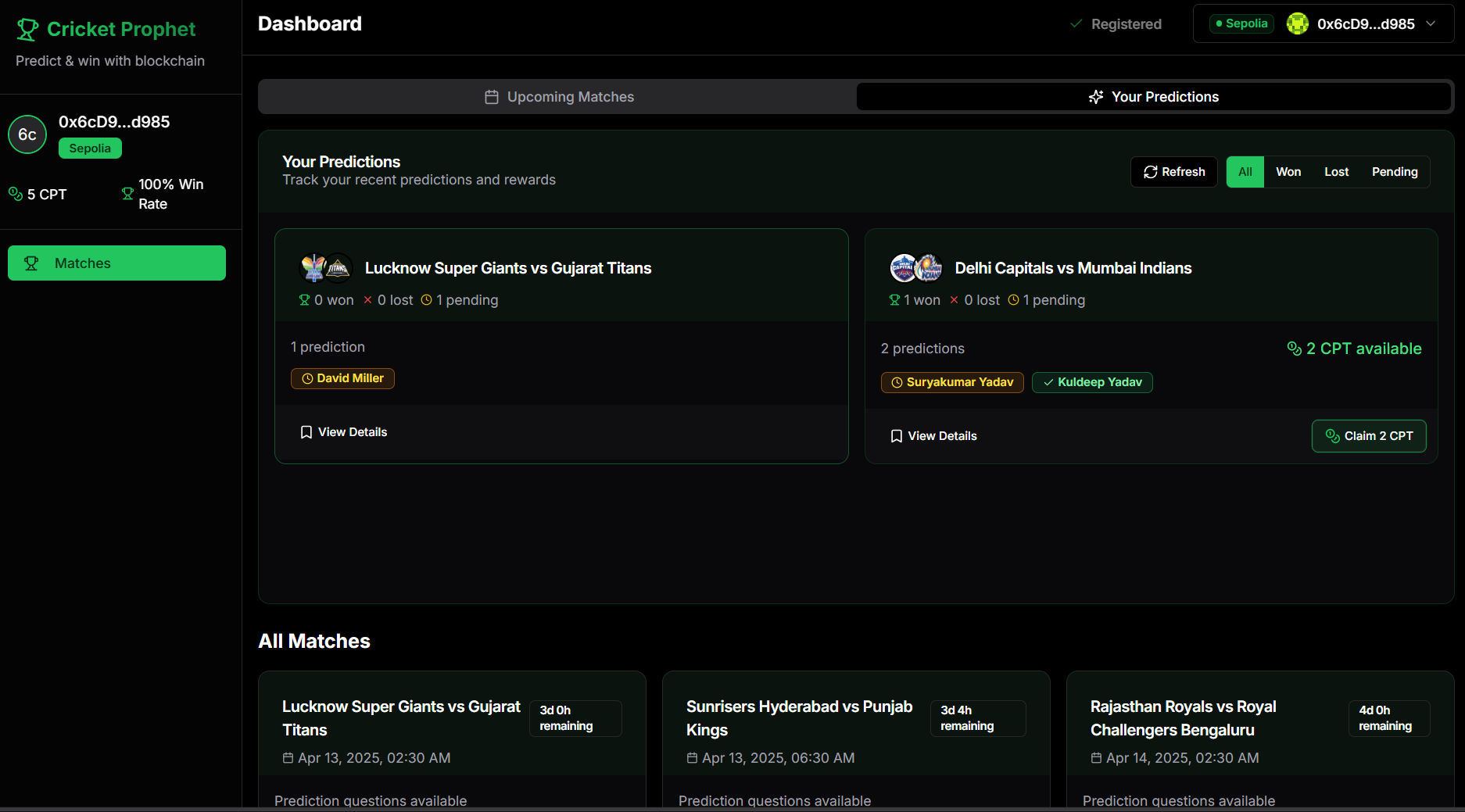Click the win rate trophy icon
1465x812 pixels.
point(127,194)
